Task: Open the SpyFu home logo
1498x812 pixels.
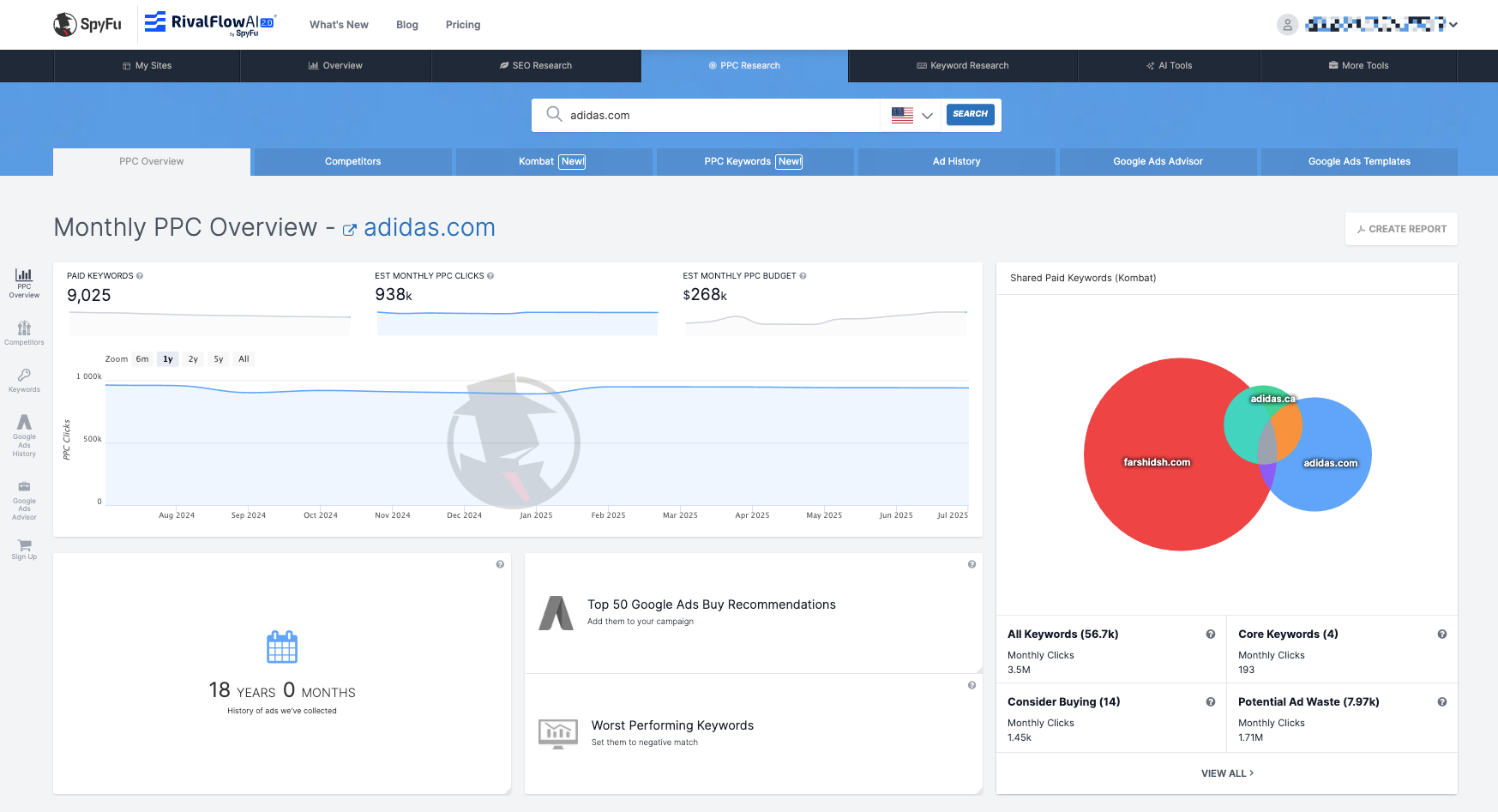Action: tap(87, 24)
